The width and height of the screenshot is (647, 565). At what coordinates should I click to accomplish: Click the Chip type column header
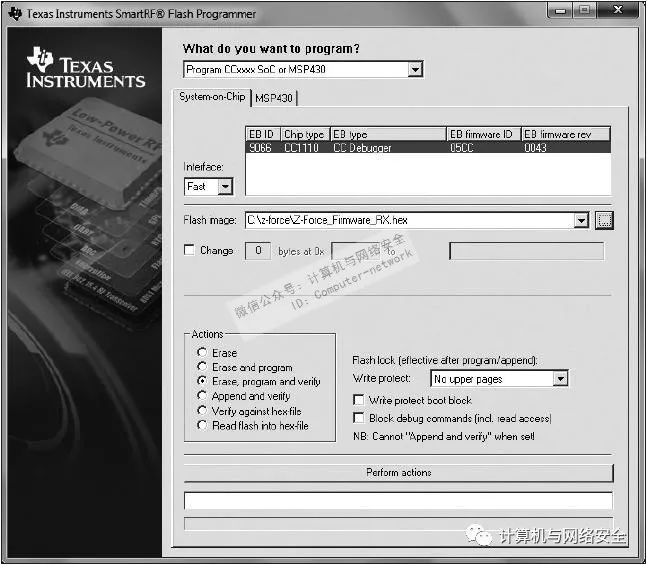305,134
